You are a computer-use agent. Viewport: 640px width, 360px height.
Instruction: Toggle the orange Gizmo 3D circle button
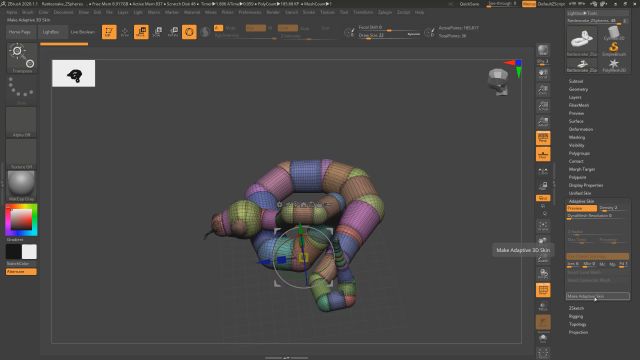pyautogui.click(x=189, y=32)
